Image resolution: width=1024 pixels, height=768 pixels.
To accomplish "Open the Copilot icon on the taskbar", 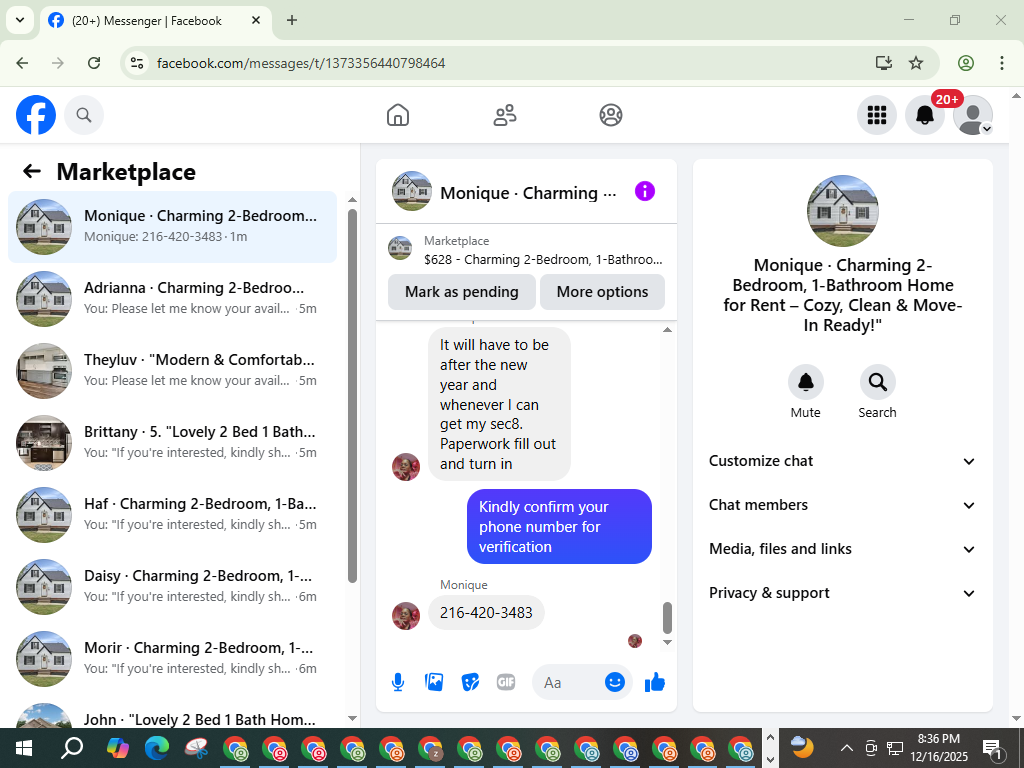I will 118,748.
